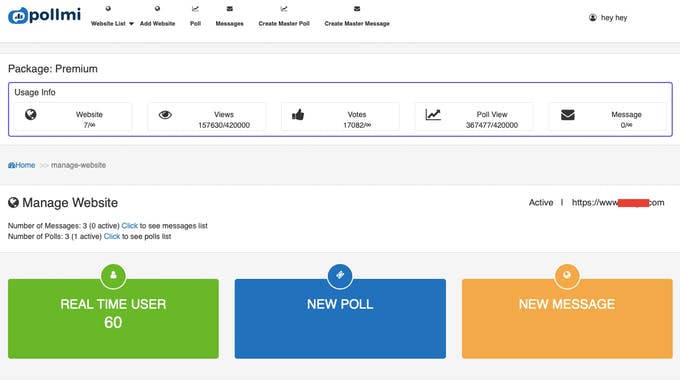The height and width of the screenshot is (380, 680).
Task: Click the Votes count 17082
Action: pyautogui.click(x=357, y=125)
